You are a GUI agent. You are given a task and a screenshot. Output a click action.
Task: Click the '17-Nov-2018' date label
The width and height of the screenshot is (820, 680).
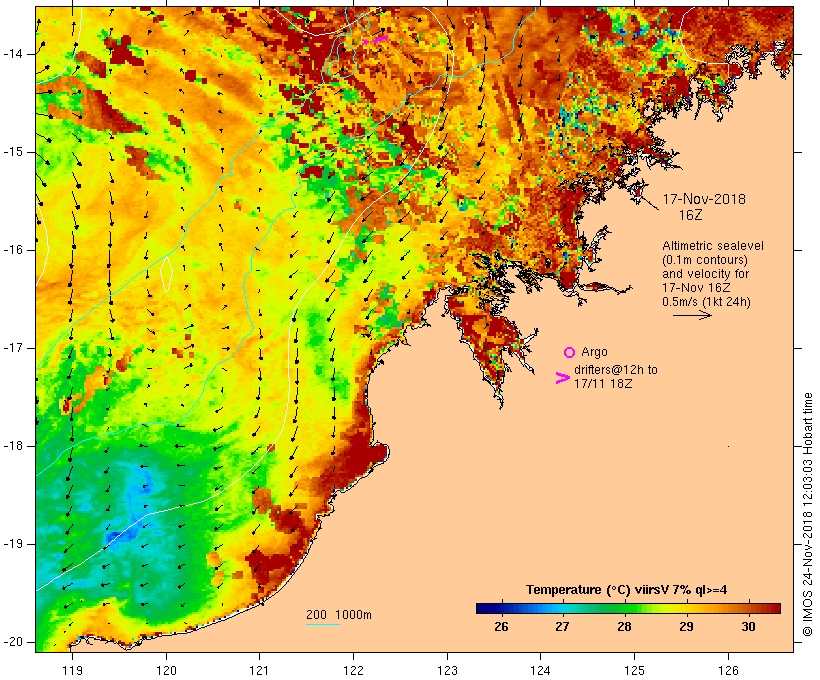(704, 199)
